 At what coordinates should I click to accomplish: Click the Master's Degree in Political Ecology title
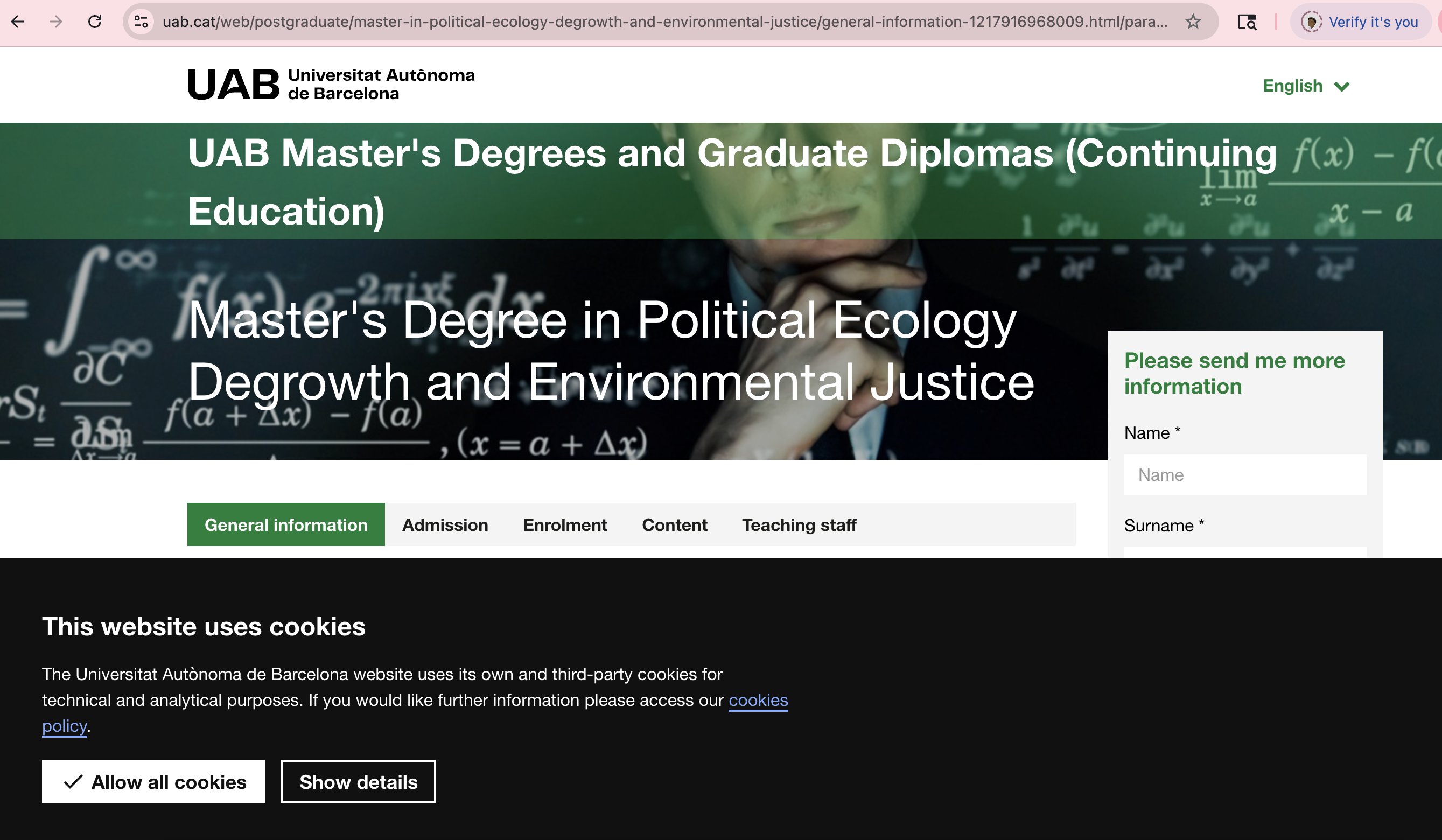point(611,350)
